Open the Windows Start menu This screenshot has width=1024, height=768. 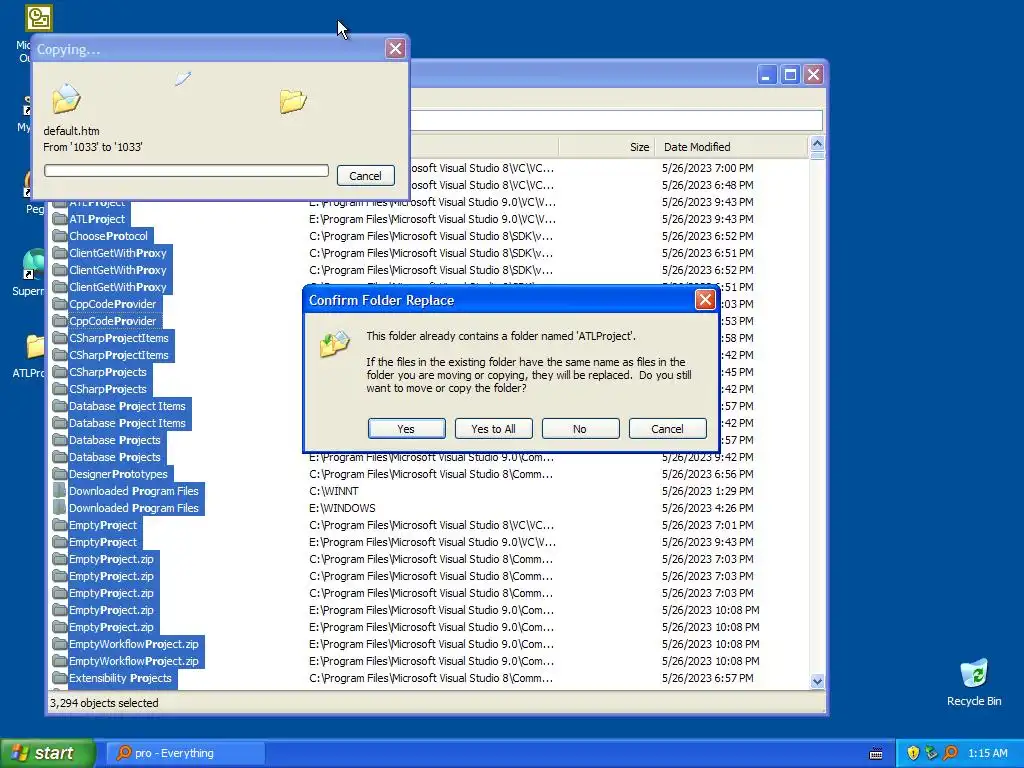pyautogui.click(x=47, y=753)
